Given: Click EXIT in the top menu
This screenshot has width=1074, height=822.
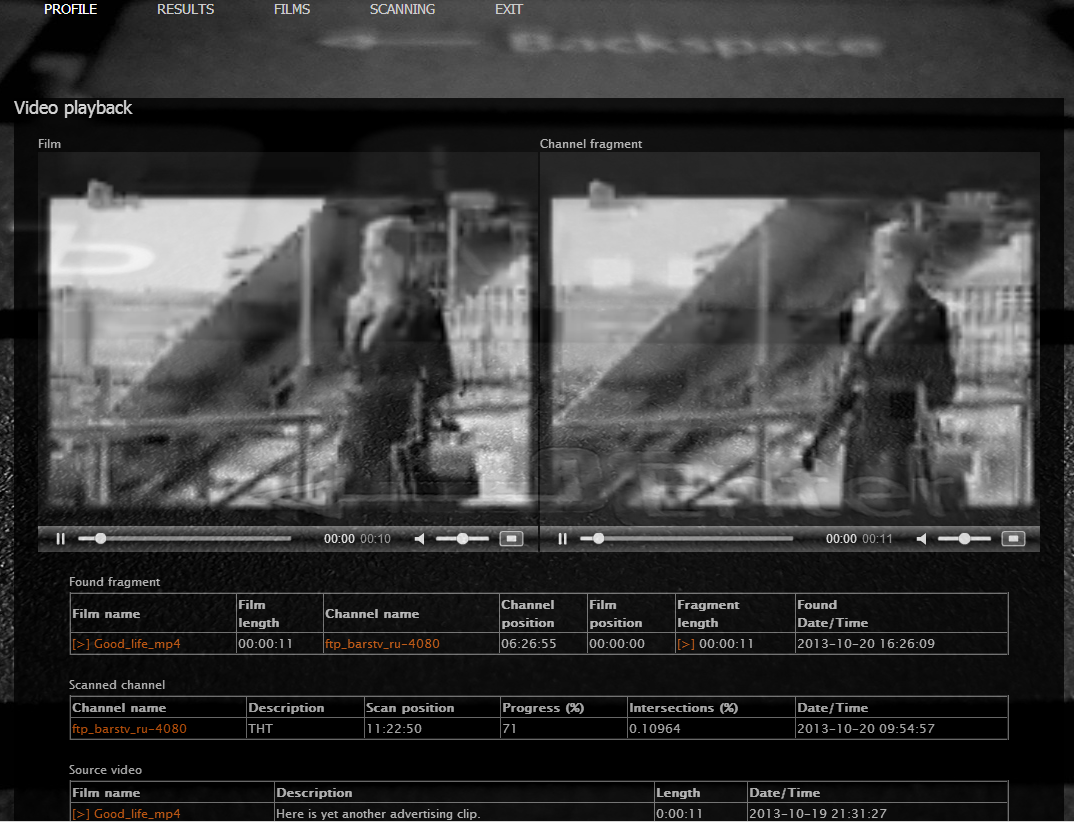Looking at the screenshot, I should tap(508, 10).
